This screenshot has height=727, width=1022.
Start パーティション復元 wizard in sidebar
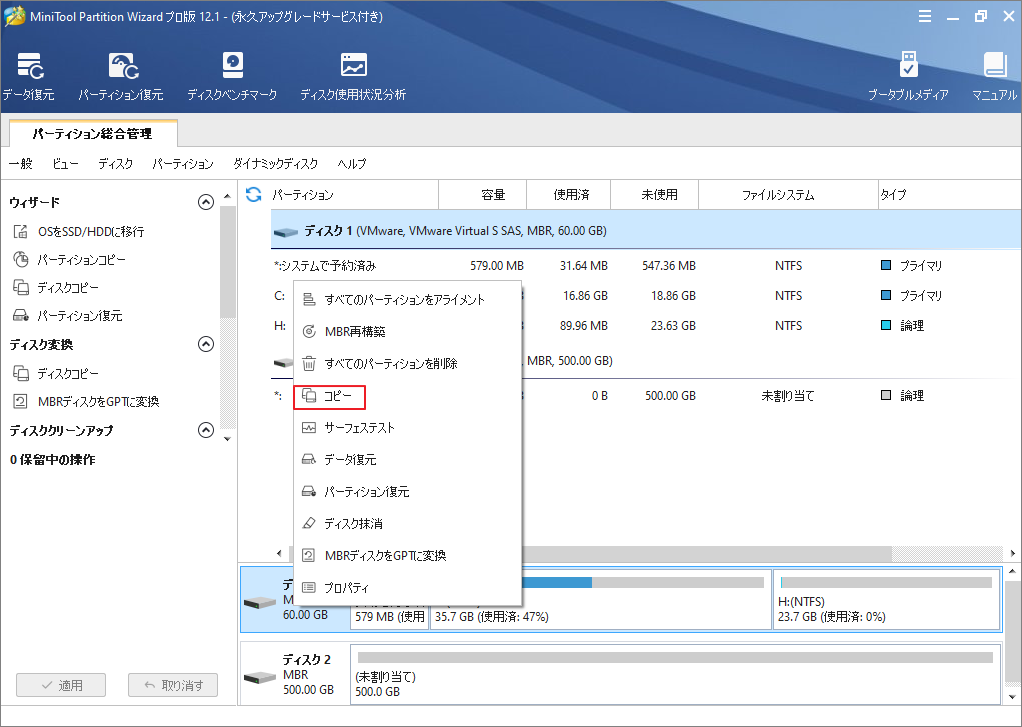pyautogui.click(x=67, y=316)
